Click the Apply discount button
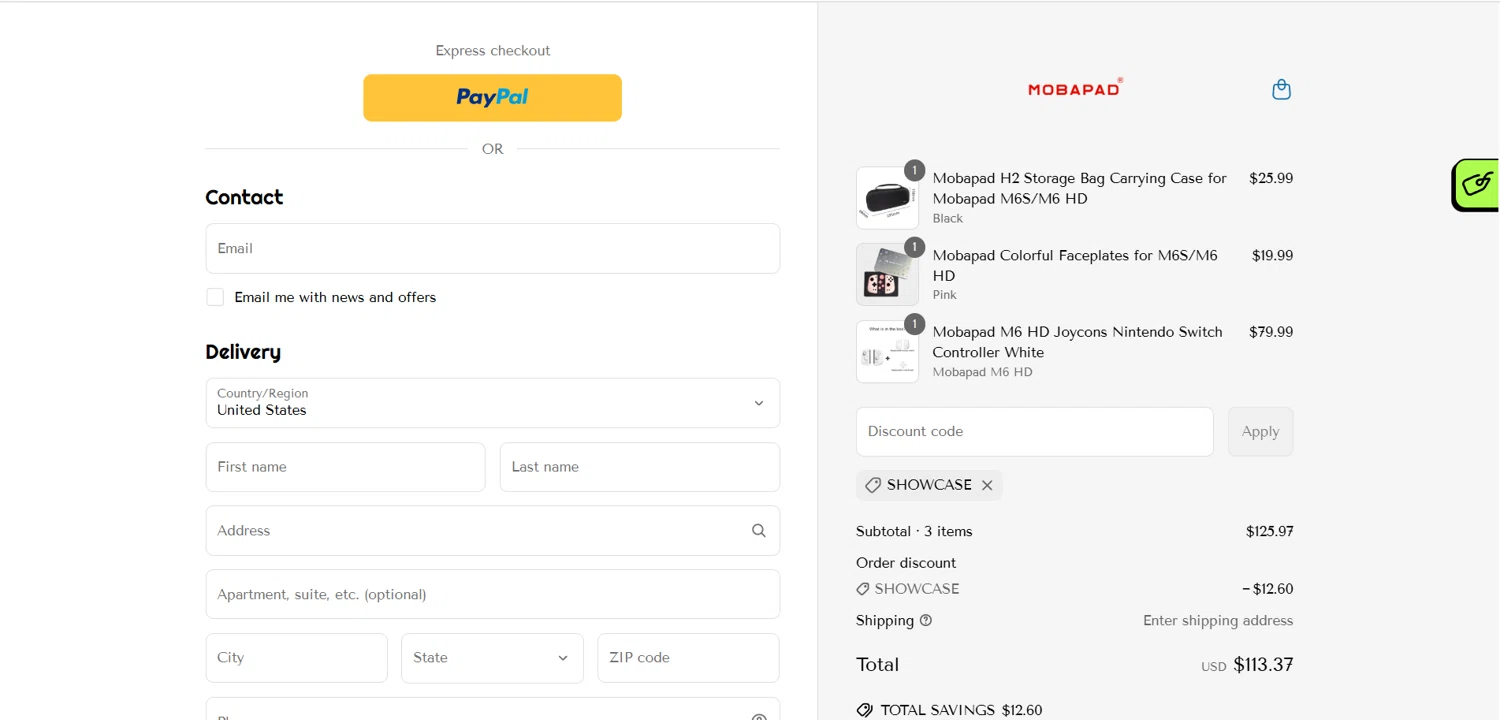Viewport: 1500px width, 720px height. (x=1260, y=432)
